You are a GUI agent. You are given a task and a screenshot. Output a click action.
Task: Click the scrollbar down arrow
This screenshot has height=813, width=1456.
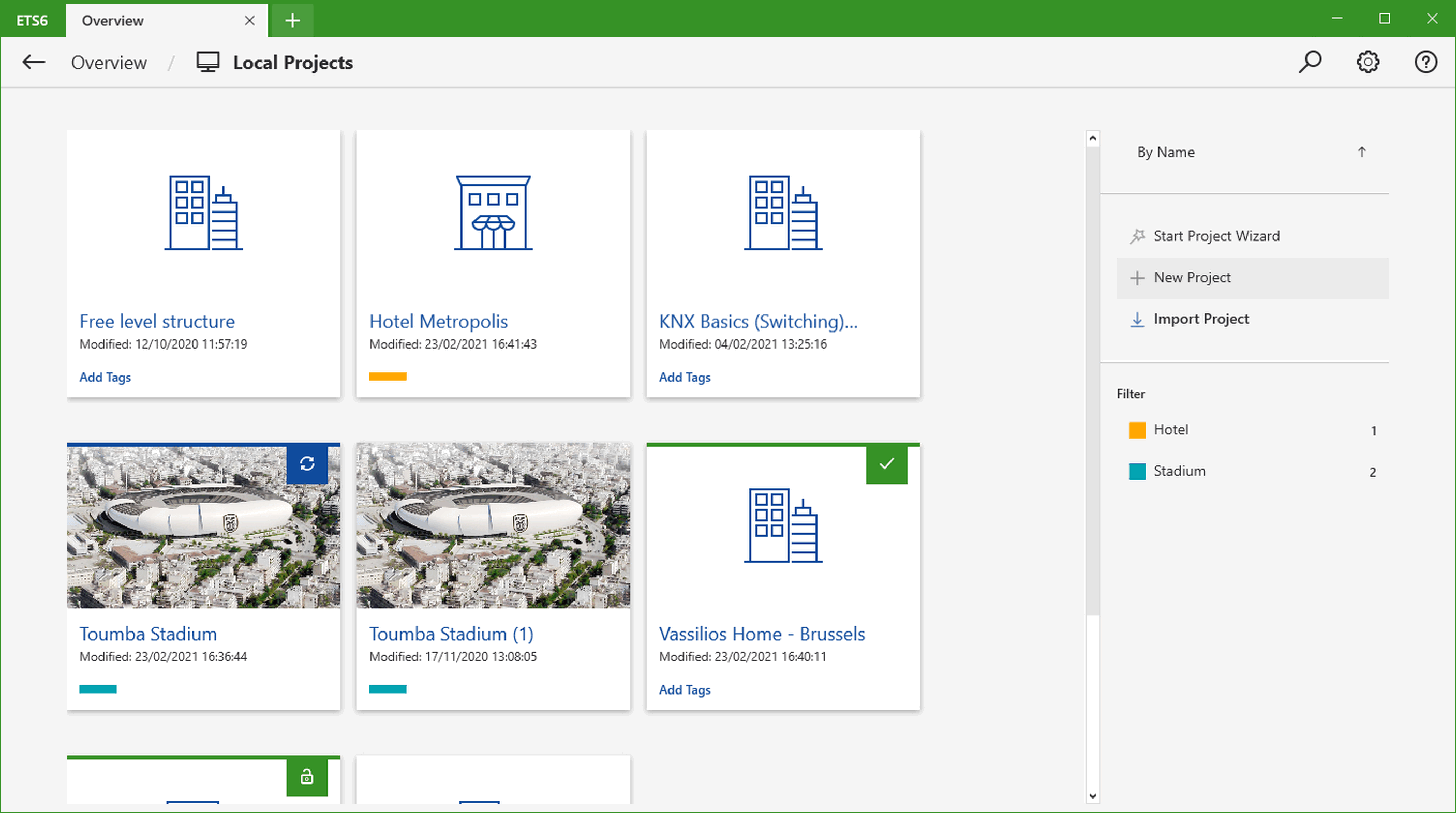[x=1093, y=796]
